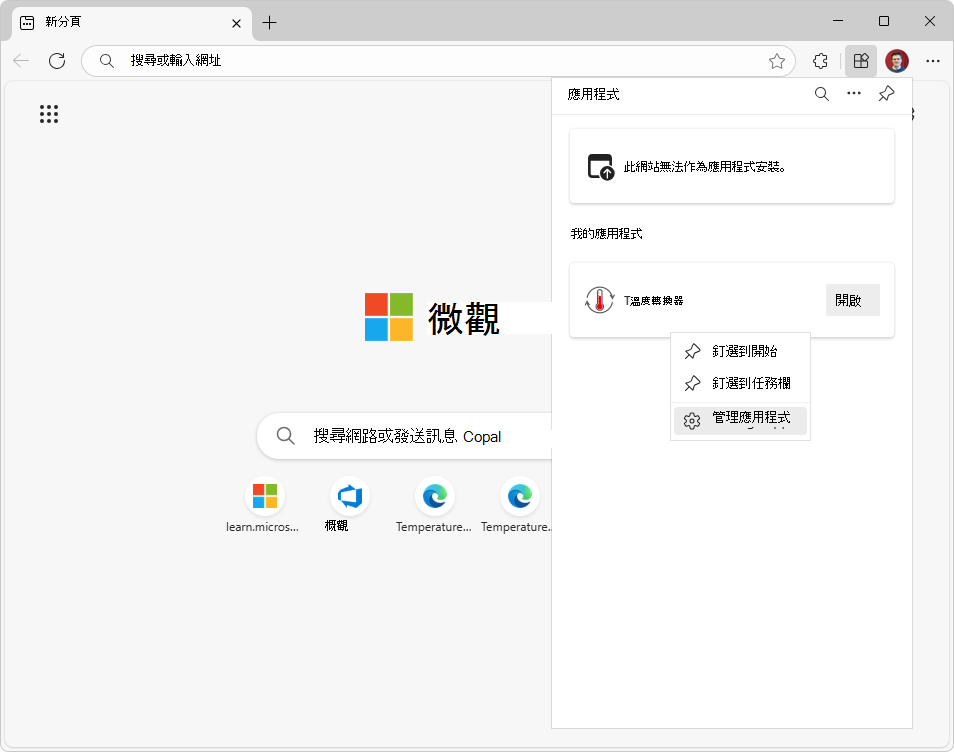Open more options in the apps panel
The width and height of the screenshot is (954, 752).
tap(853, 94)
